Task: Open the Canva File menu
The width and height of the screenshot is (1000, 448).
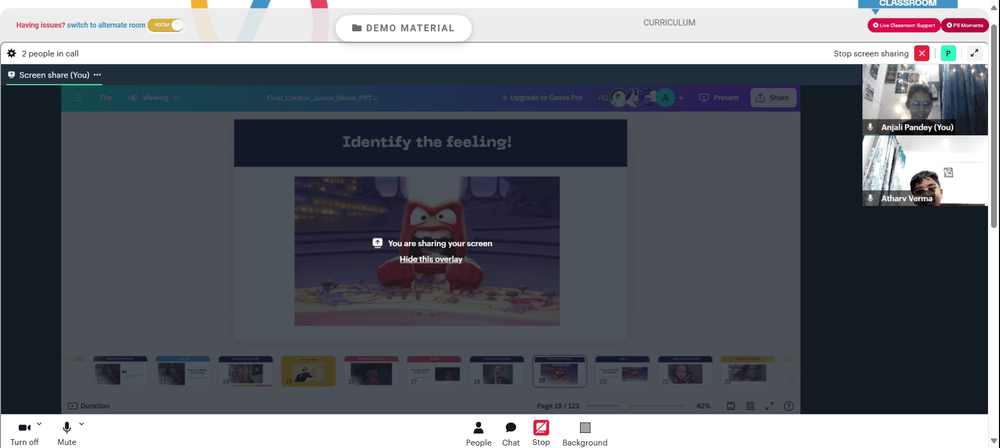Action: tap(106, 98)
